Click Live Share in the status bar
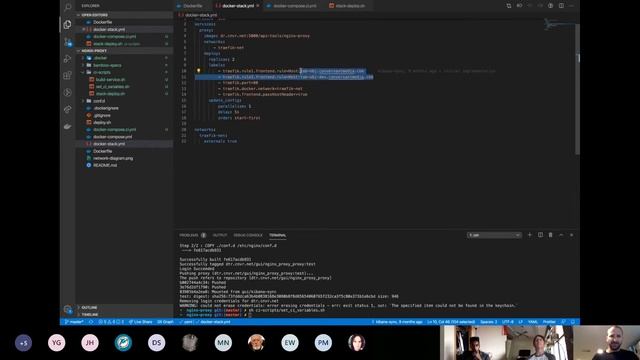640x360 pixels. tap(141, 322)
